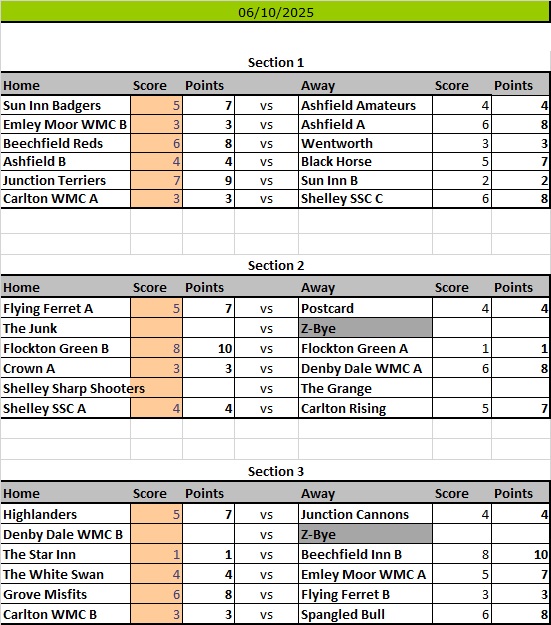This screenshot has height=625, width=551.
Task: Click Junction Terriers' score cell showing 7
Action: [x=156, y=180]
